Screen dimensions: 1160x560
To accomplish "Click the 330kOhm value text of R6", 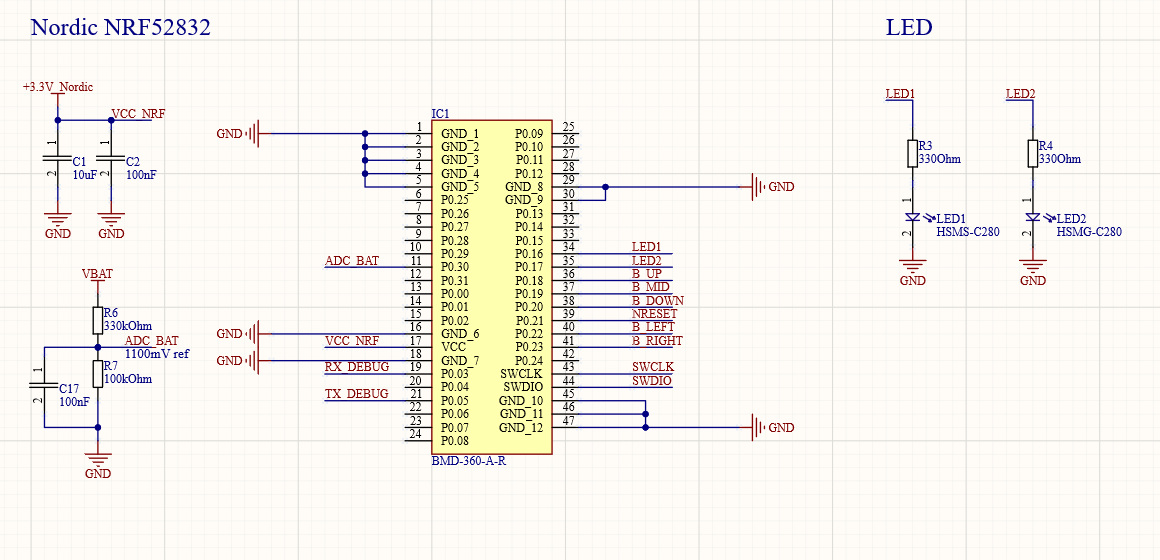I will (x=128, y=326).
